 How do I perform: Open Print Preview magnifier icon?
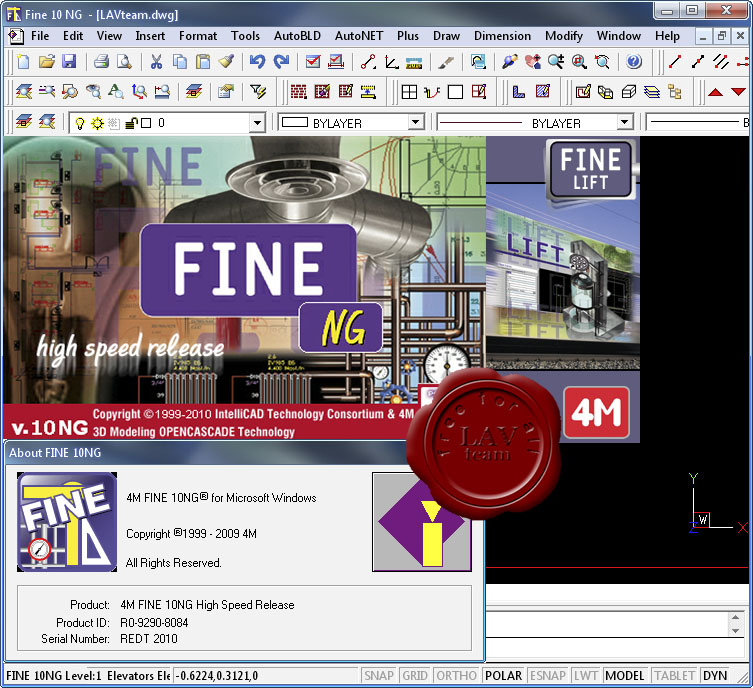coord(124,61)
